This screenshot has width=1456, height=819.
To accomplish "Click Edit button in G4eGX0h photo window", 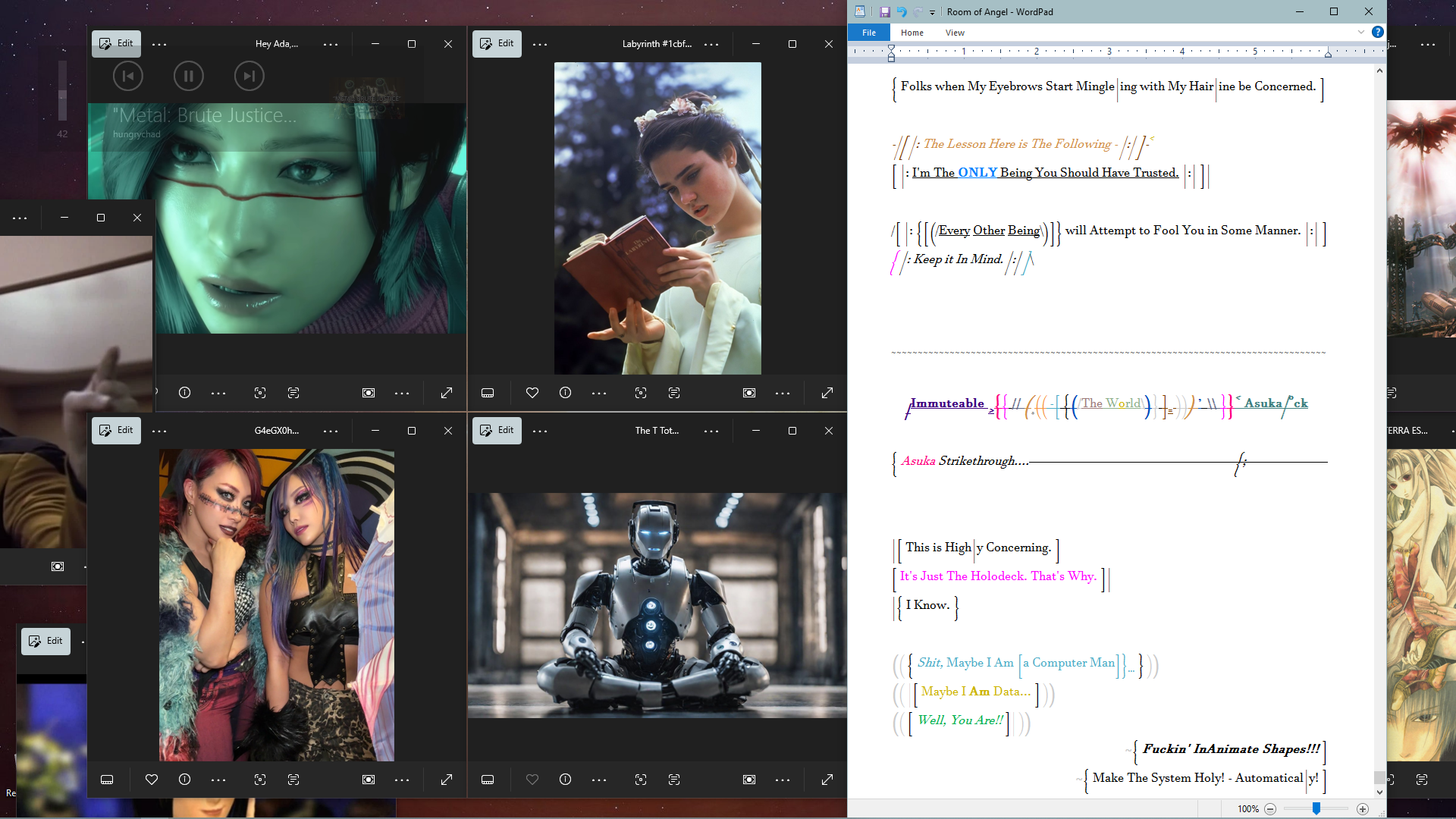I will (x=116, y=431).
